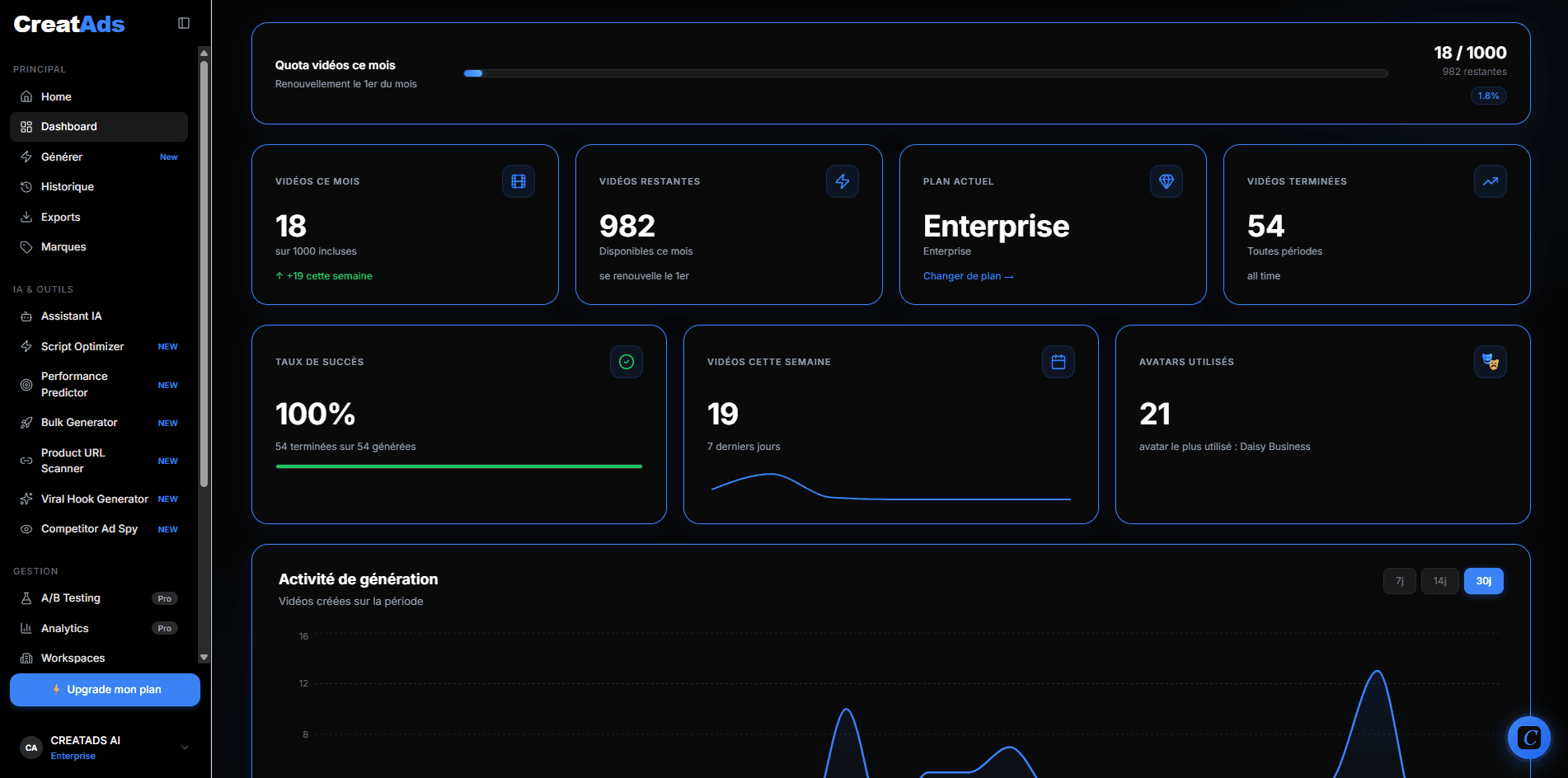Select the 30j period button
Screen dimensions: 1568x778
[x=1484, y=581]
